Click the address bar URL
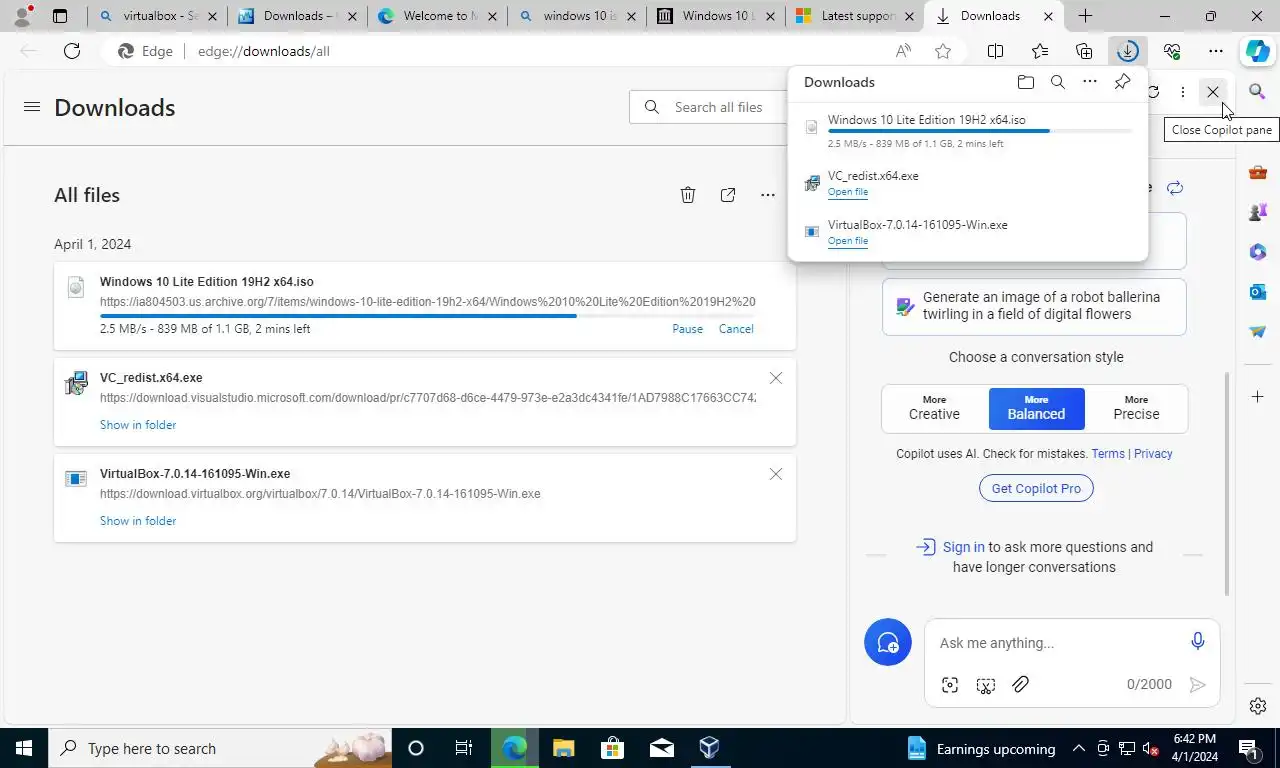Screen dimensions: 1280x768 [x=264, y=51]
